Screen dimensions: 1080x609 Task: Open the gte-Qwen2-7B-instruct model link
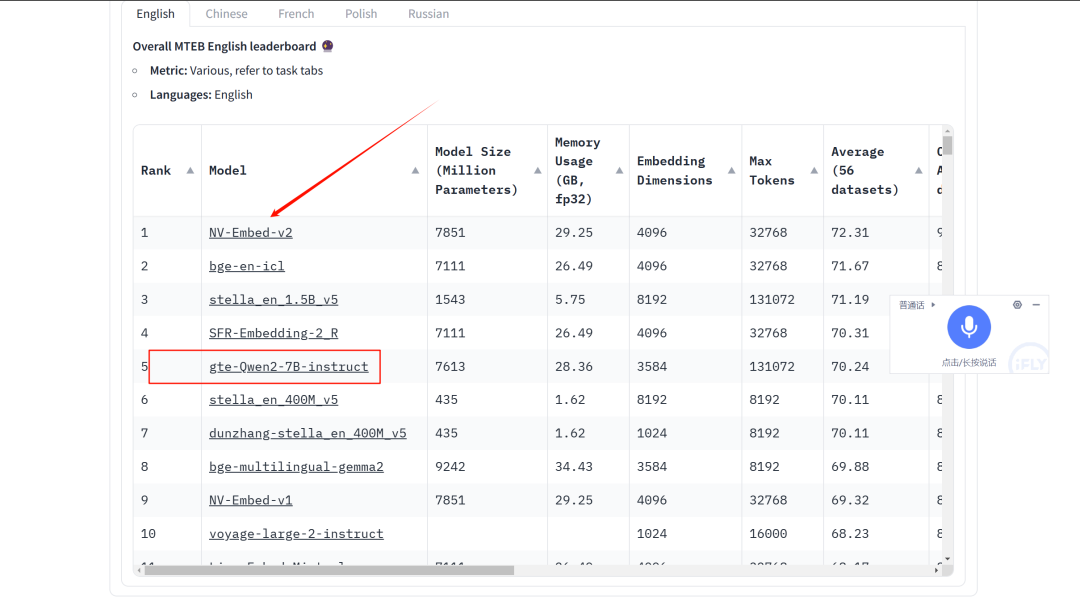[288, 367]
